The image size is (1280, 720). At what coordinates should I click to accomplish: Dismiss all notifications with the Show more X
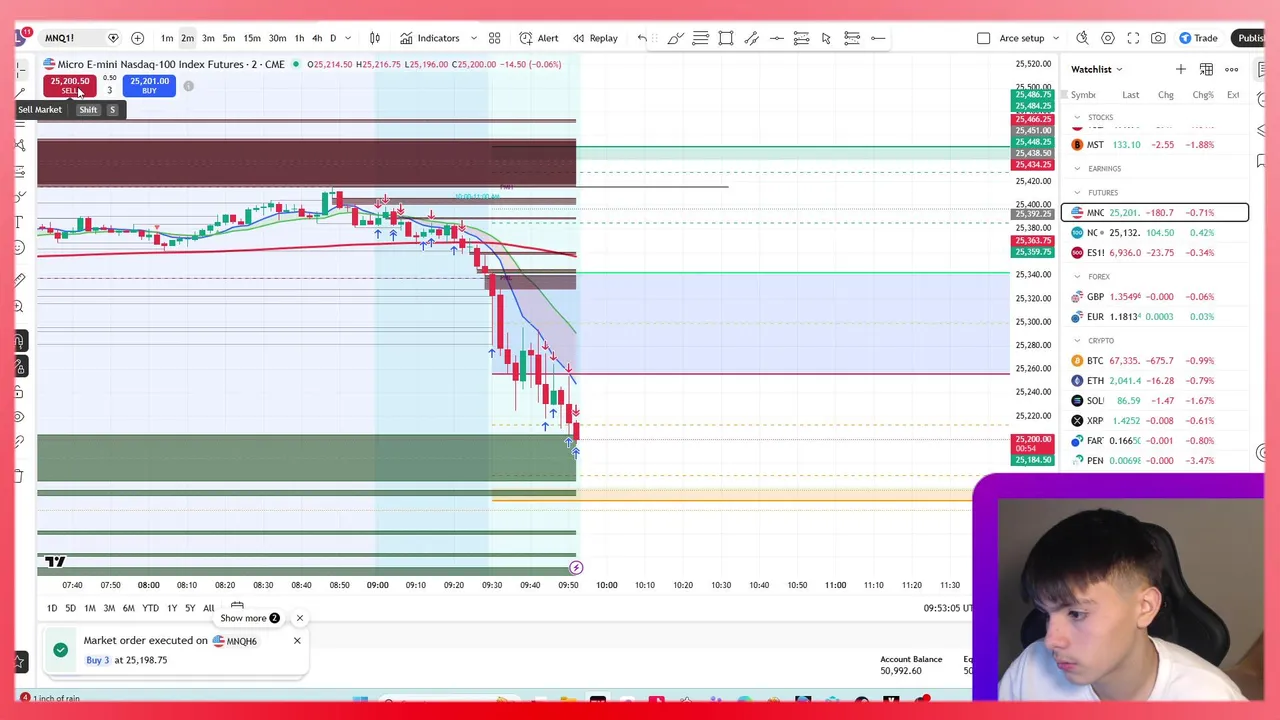pos(299,618)
